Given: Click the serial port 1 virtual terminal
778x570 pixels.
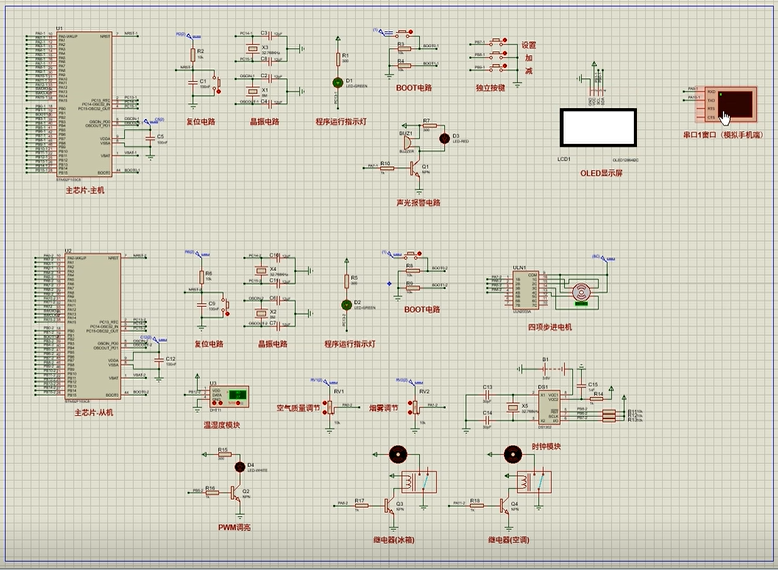Looking at the screenshot, I should pos(732,104).
